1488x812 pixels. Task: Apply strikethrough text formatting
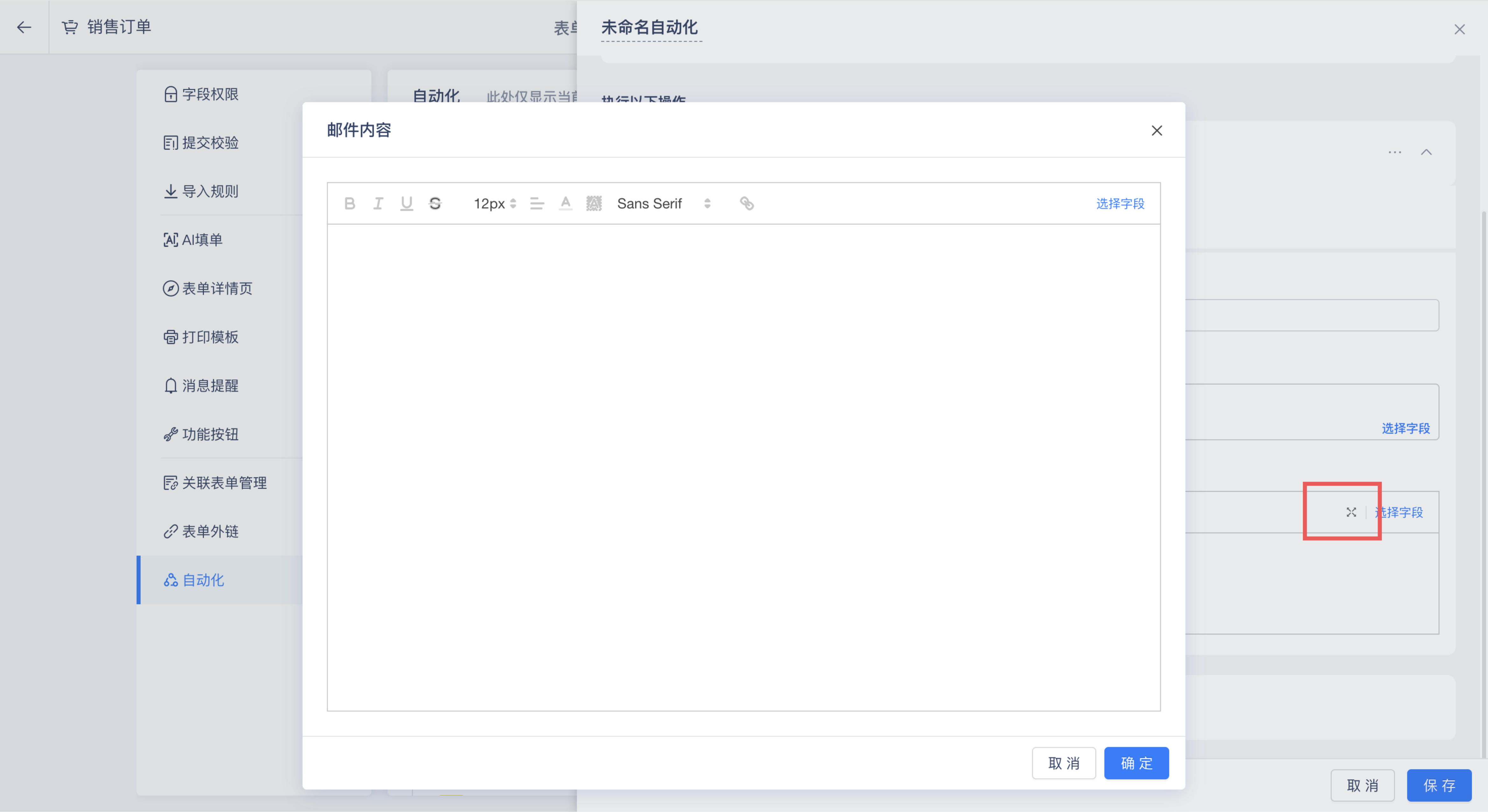[x=435, y=203]
